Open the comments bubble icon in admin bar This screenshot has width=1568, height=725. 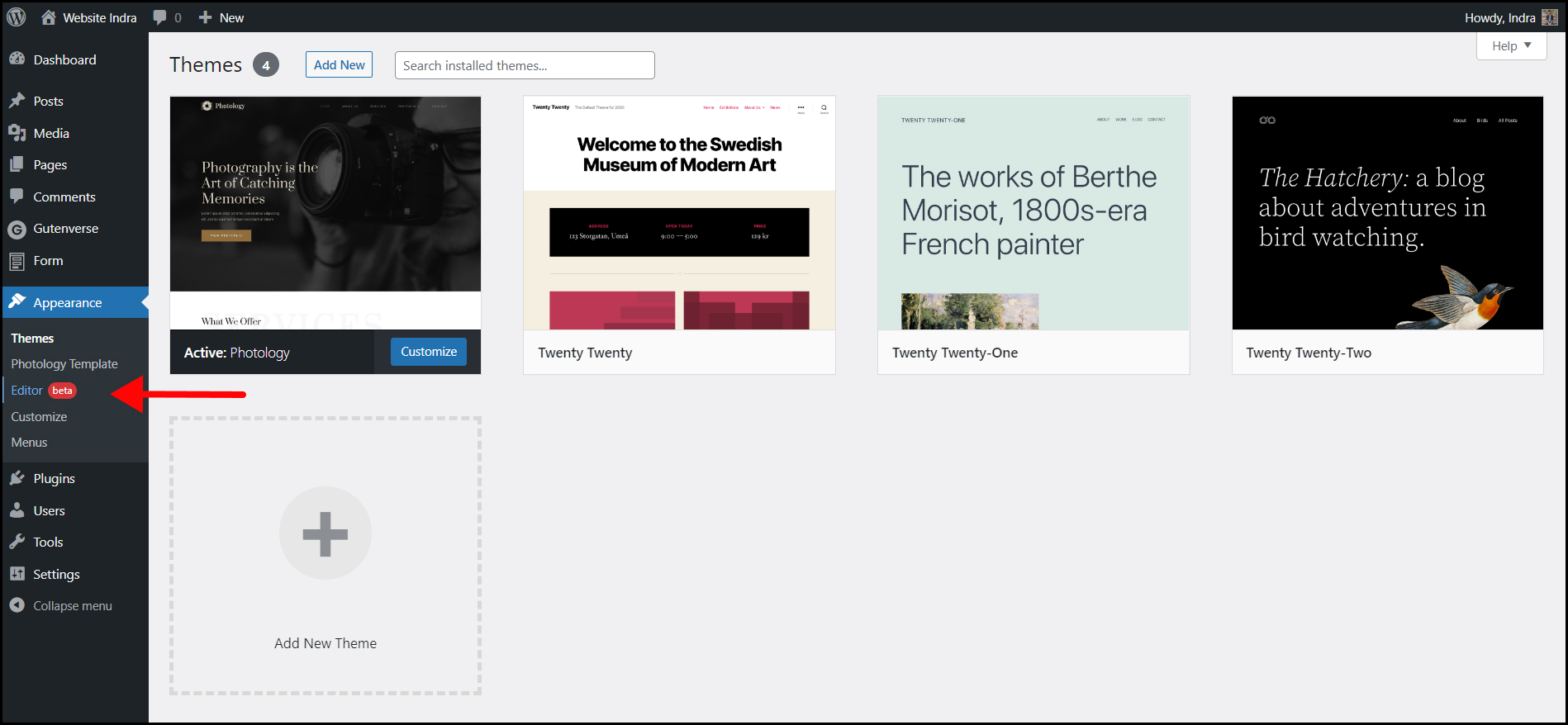click(159, 17)
